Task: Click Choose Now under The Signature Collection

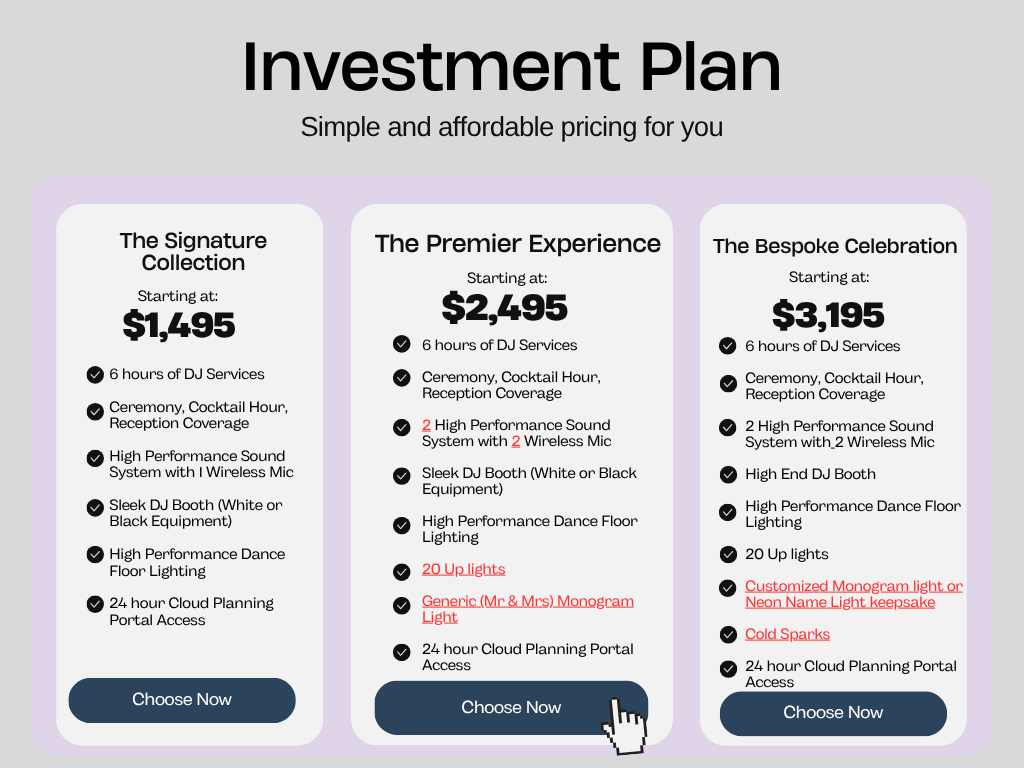Action: [x=182, y=700]
